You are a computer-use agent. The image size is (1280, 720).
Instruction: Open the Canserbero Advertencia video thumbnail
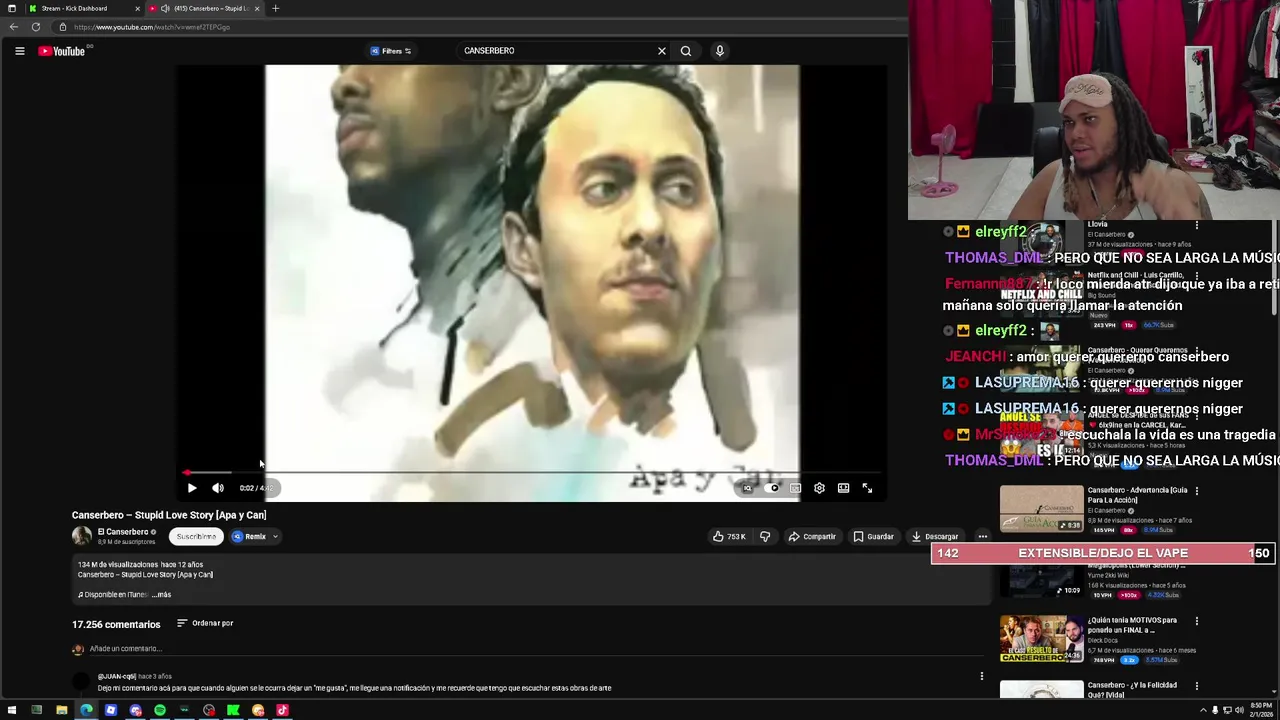click(1041, 509)
